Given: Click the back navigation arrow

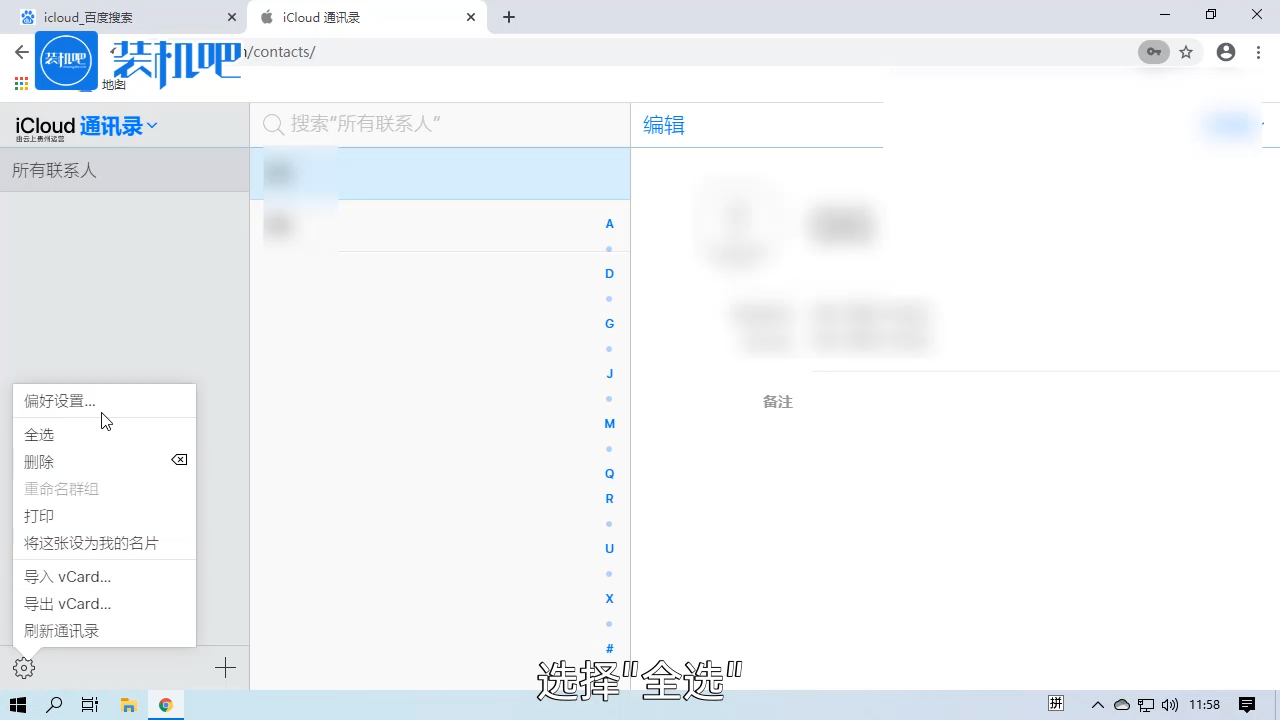Looking at the screenshot, I should coord(20,52).
